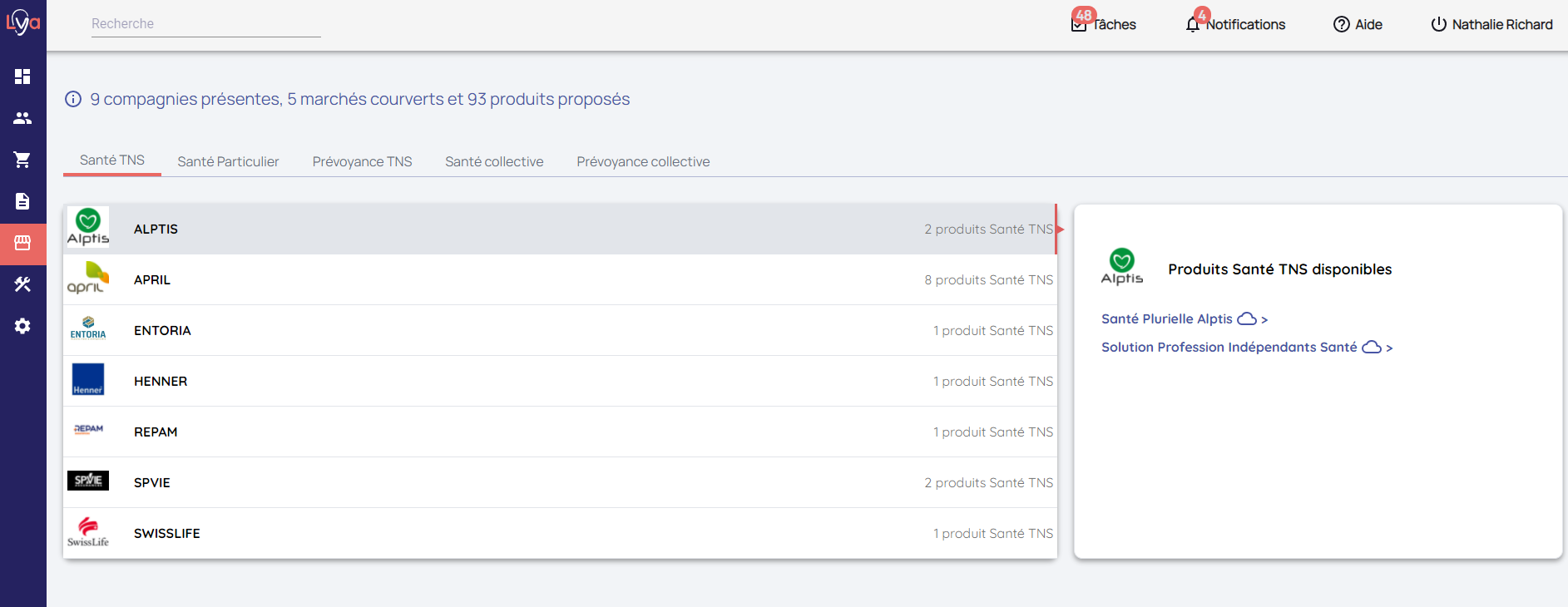Expand the APRIL company row
The image size is (1568, 607).
[560, 280]
